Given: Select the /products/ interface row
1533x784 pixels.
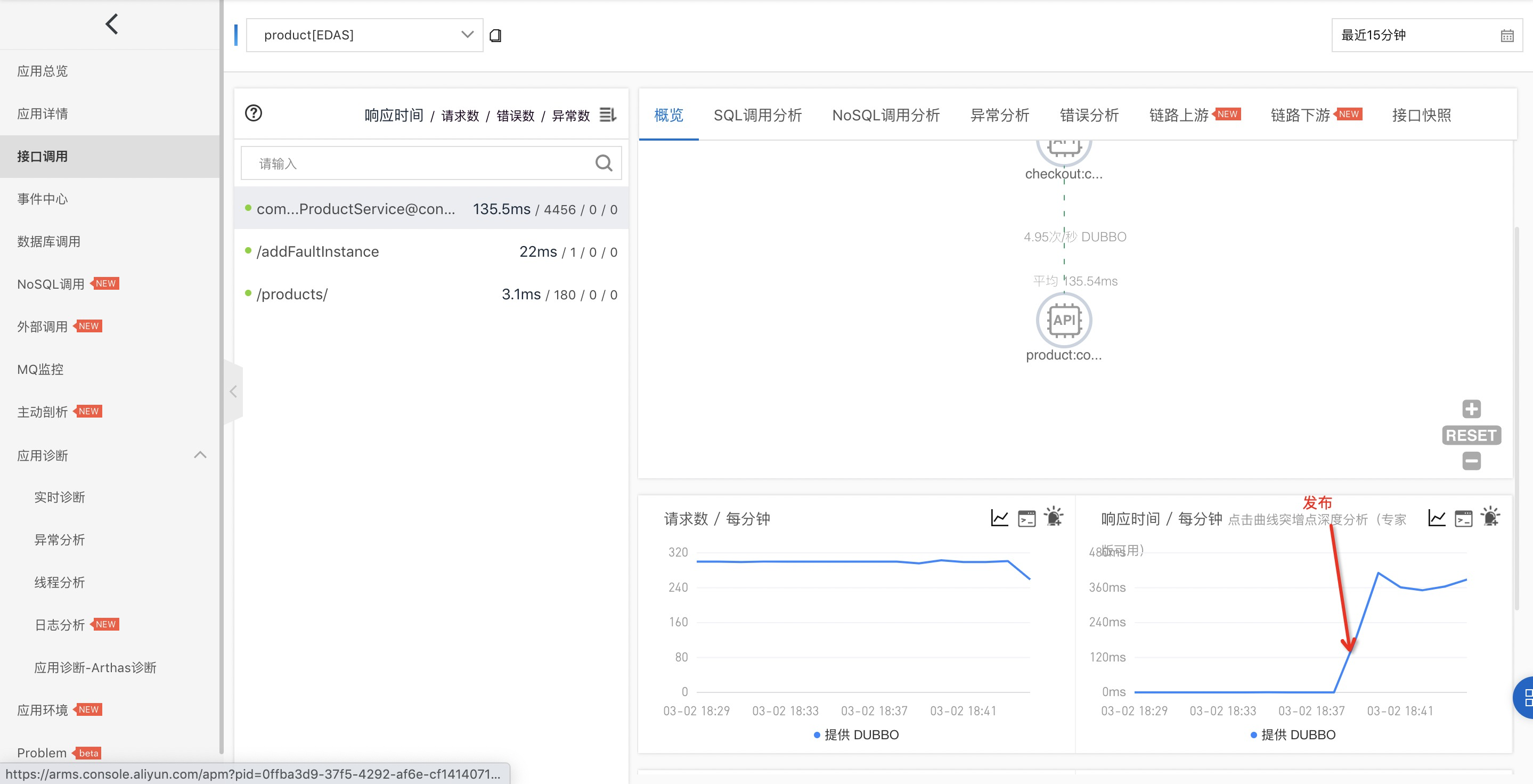Looking at the screenshot, I should (x=431, y=295).
